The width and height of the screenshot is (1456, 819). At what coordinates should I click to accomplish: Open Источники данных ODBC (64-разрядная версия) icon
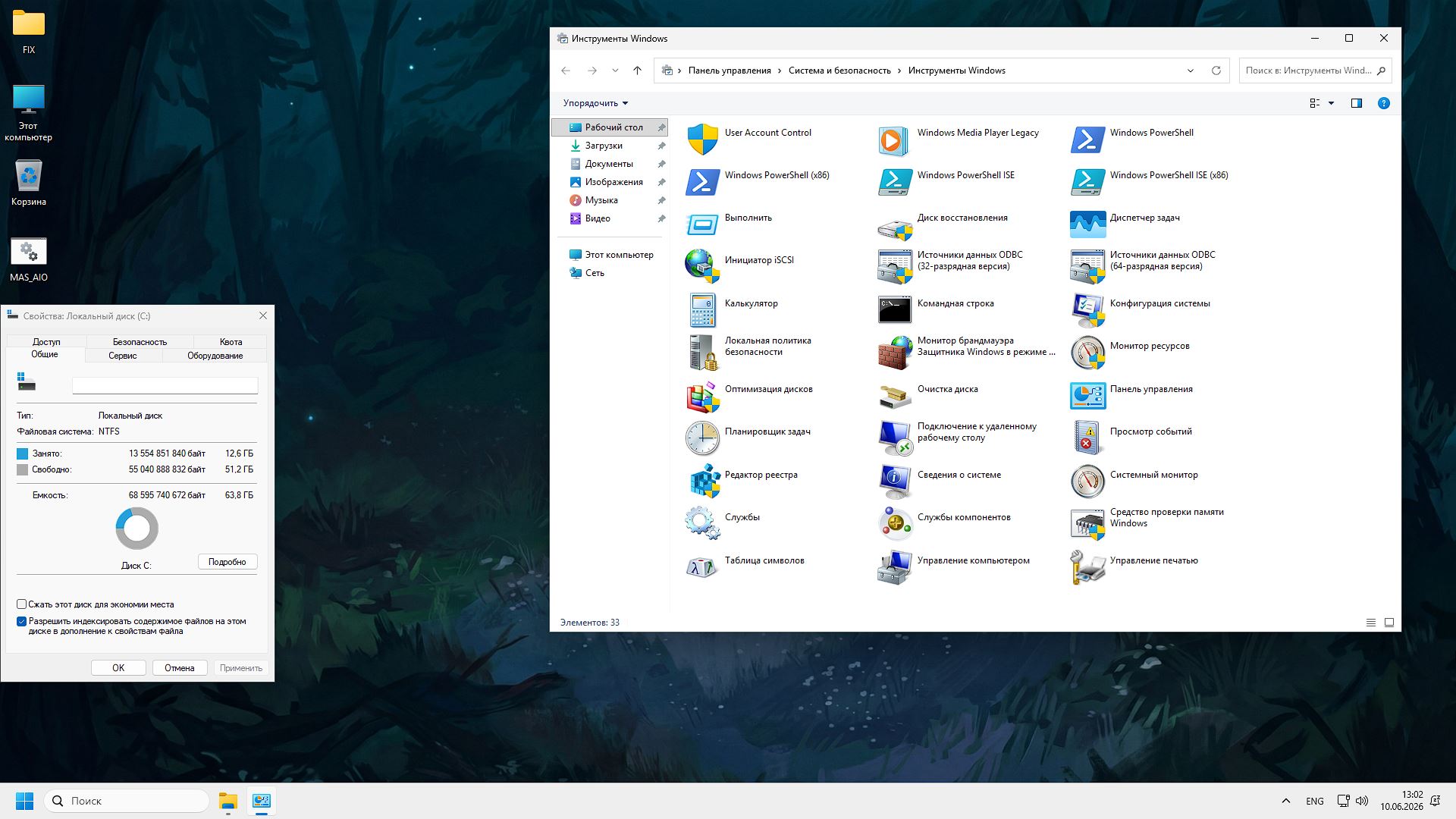point(1087,267)
